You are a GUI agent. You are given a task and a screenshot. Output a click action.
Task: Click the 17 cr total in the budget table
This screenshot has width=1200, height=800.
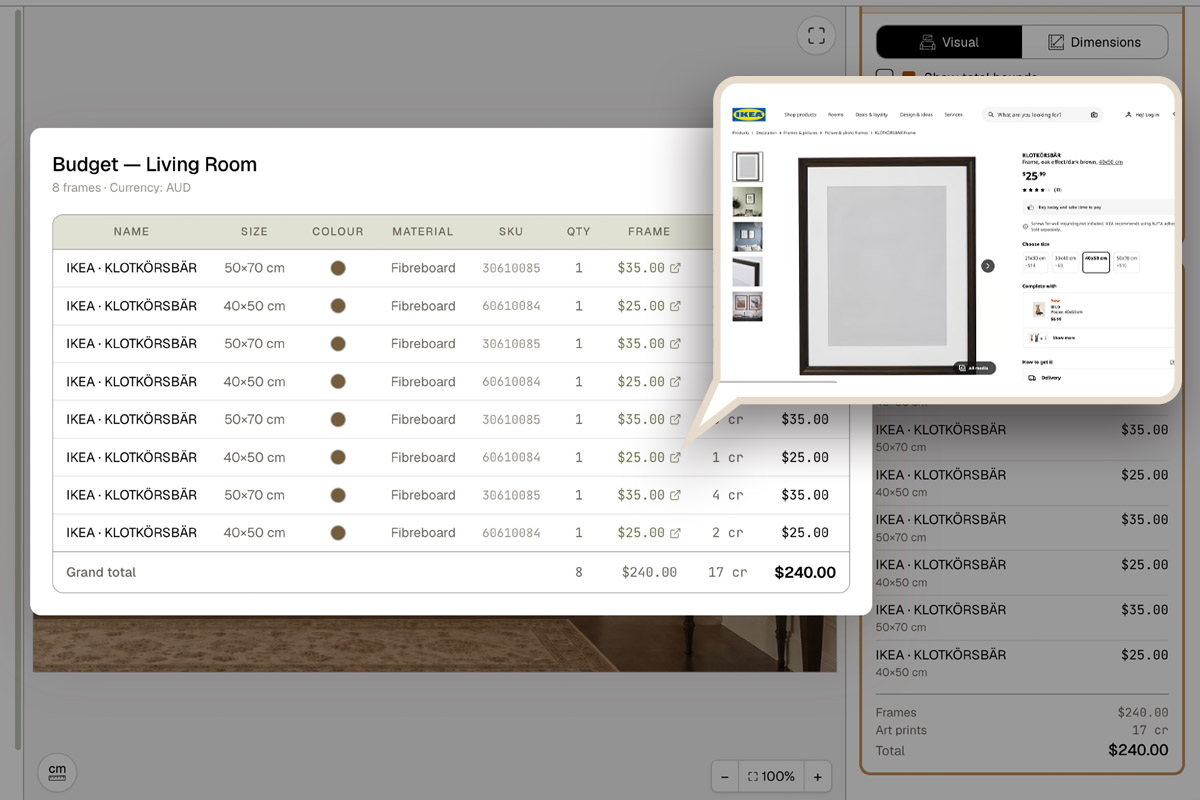727,573
